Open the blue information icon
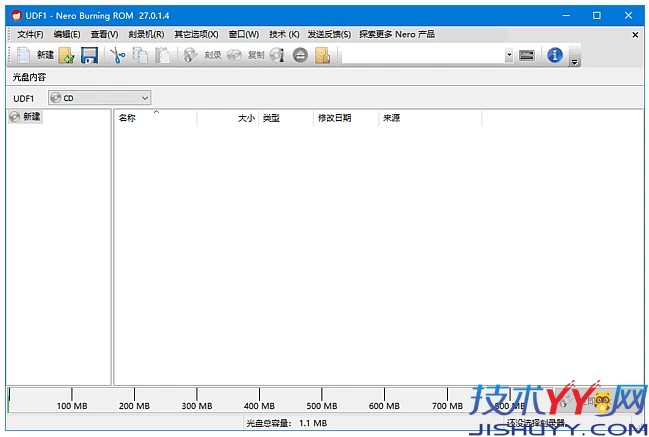The width and height of the screenshot is (649, 437). [x=555, y=55]
